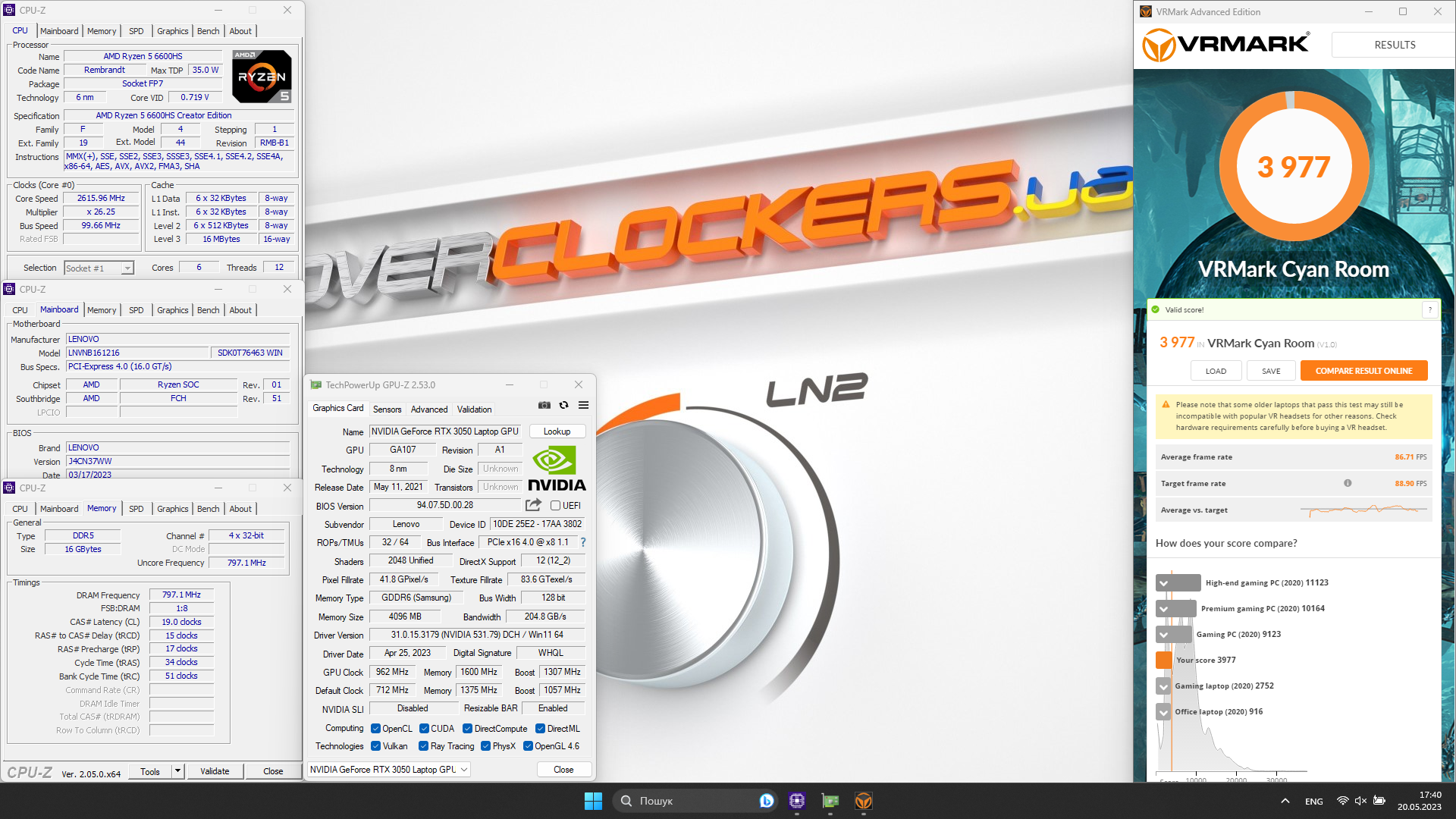
Task: Click the Tools button in CPU-Z
Action: click(x=150, y=771)
